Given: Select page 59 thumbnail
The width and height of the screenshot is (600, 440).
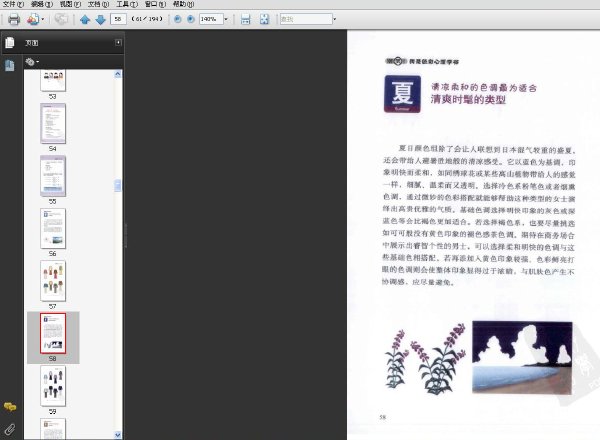Looking at the screenshot, I should coord(53,386).
